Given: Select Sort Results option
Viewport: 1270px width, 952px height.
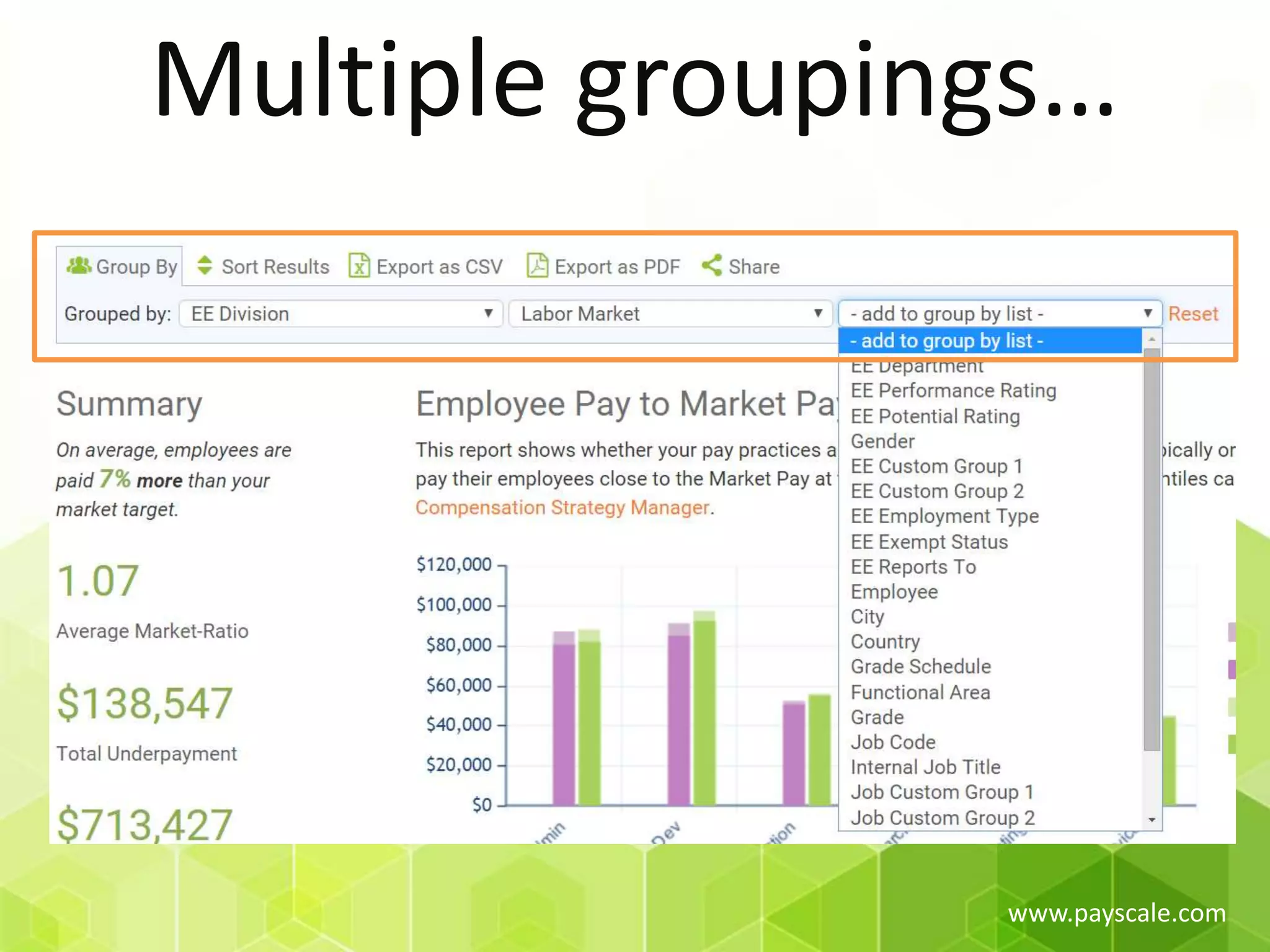Looking at the screenshot, I should pos(264,267).
